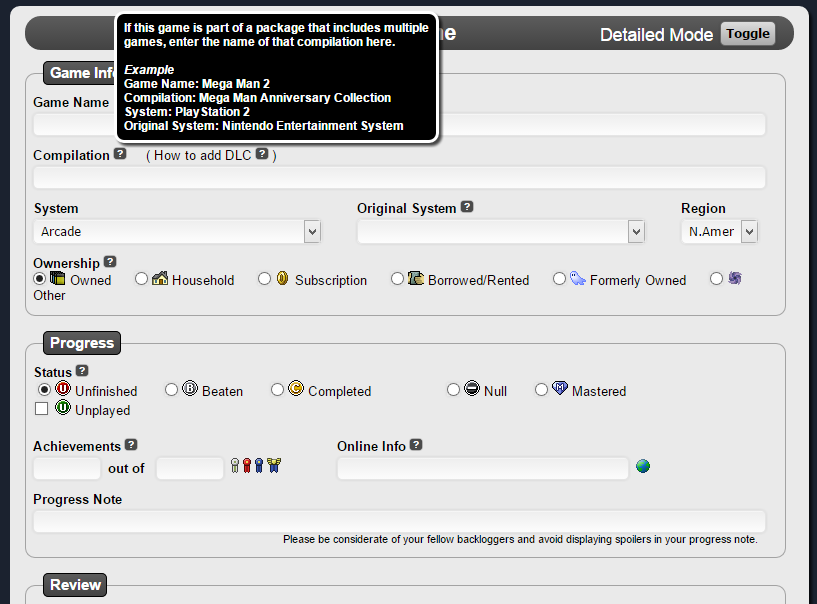Click the Game Name input field
Screen dimensions: 817x604
coord(399,125)
